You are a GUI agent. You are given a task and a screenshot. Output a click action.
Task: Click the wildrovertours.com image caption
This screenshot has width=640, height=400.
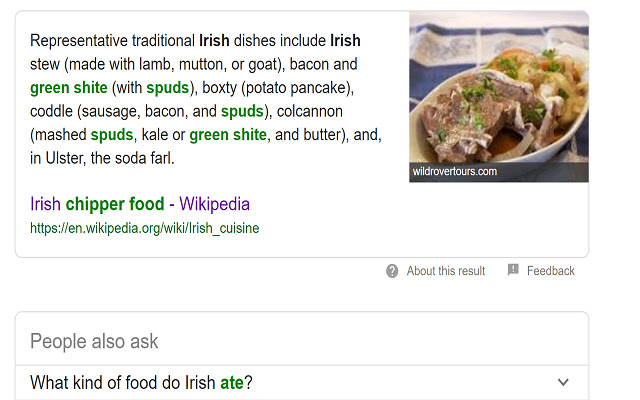pos(455,172)
